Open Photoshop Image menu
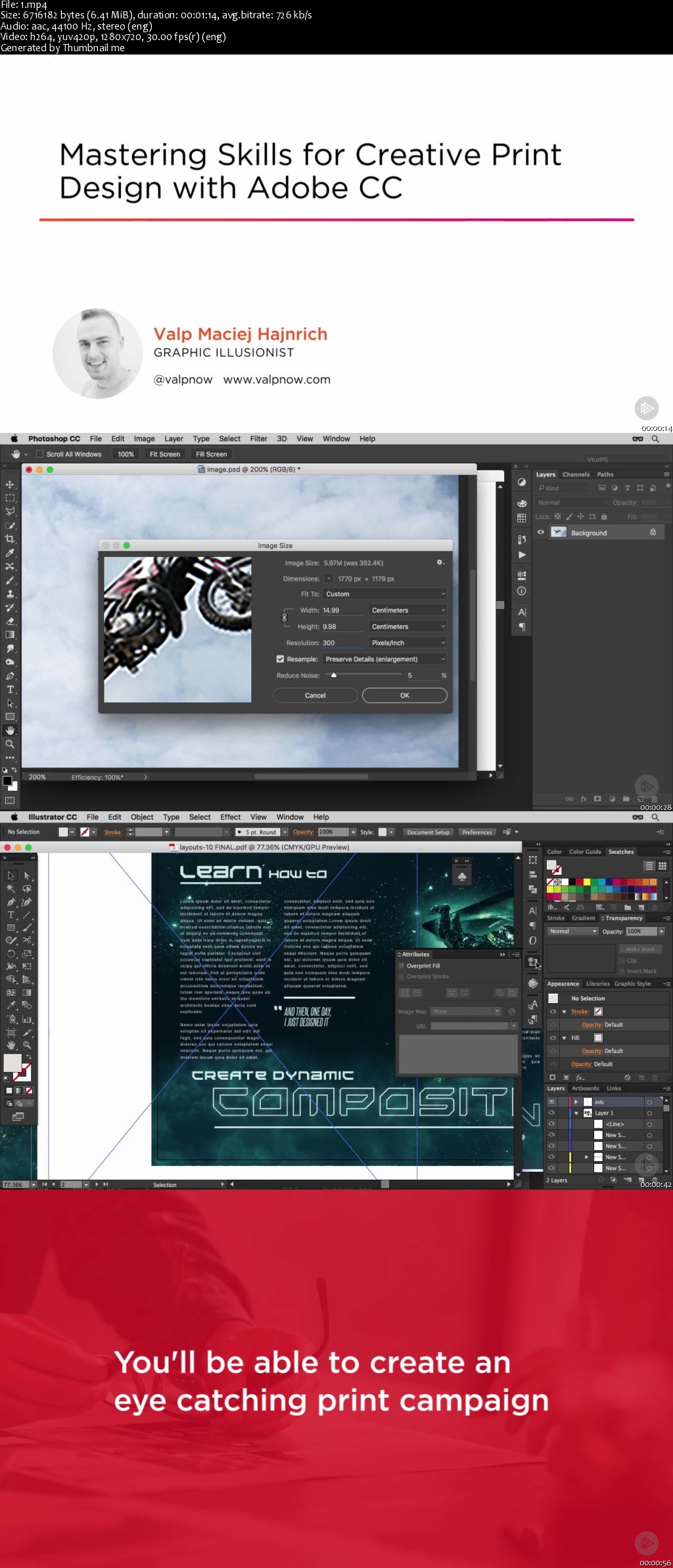Image resolution: width=673 pixels, height=1568 pixels. click(144, 439)
